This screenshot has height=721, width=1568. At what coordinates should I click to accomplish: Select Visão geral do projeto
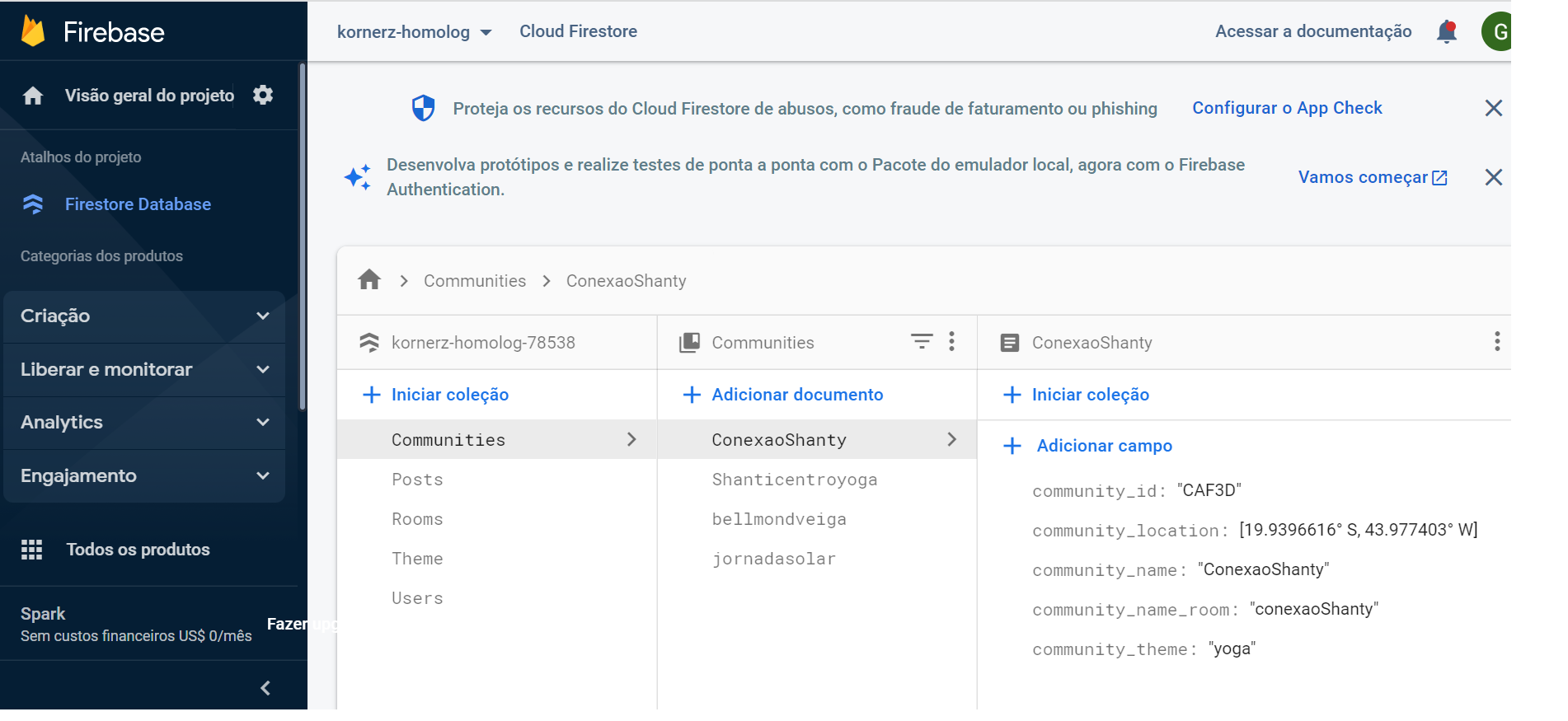pos(149,96)
